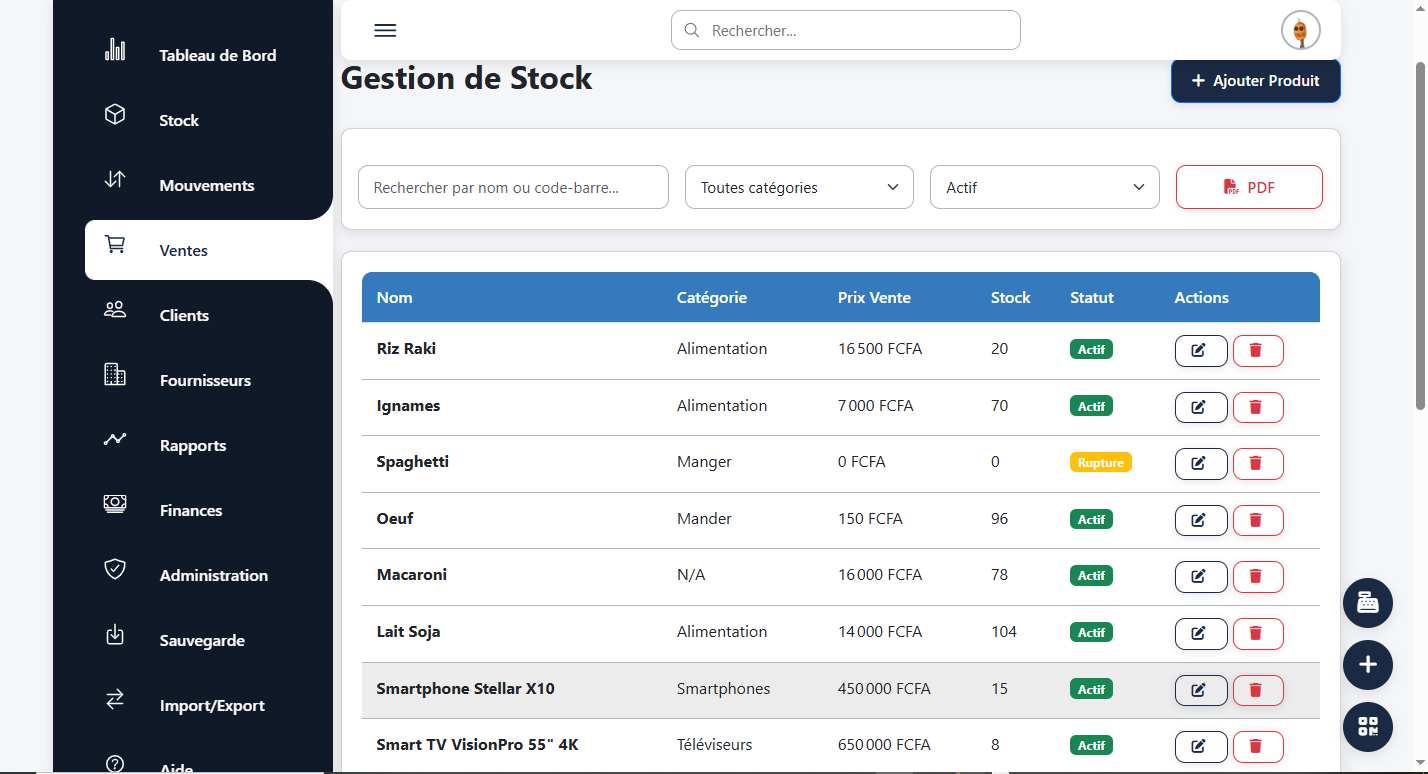Delete the Smart TV VisionPro row
The height and width of the screenshot is (774, 1428).
[x=1258, y=747]
